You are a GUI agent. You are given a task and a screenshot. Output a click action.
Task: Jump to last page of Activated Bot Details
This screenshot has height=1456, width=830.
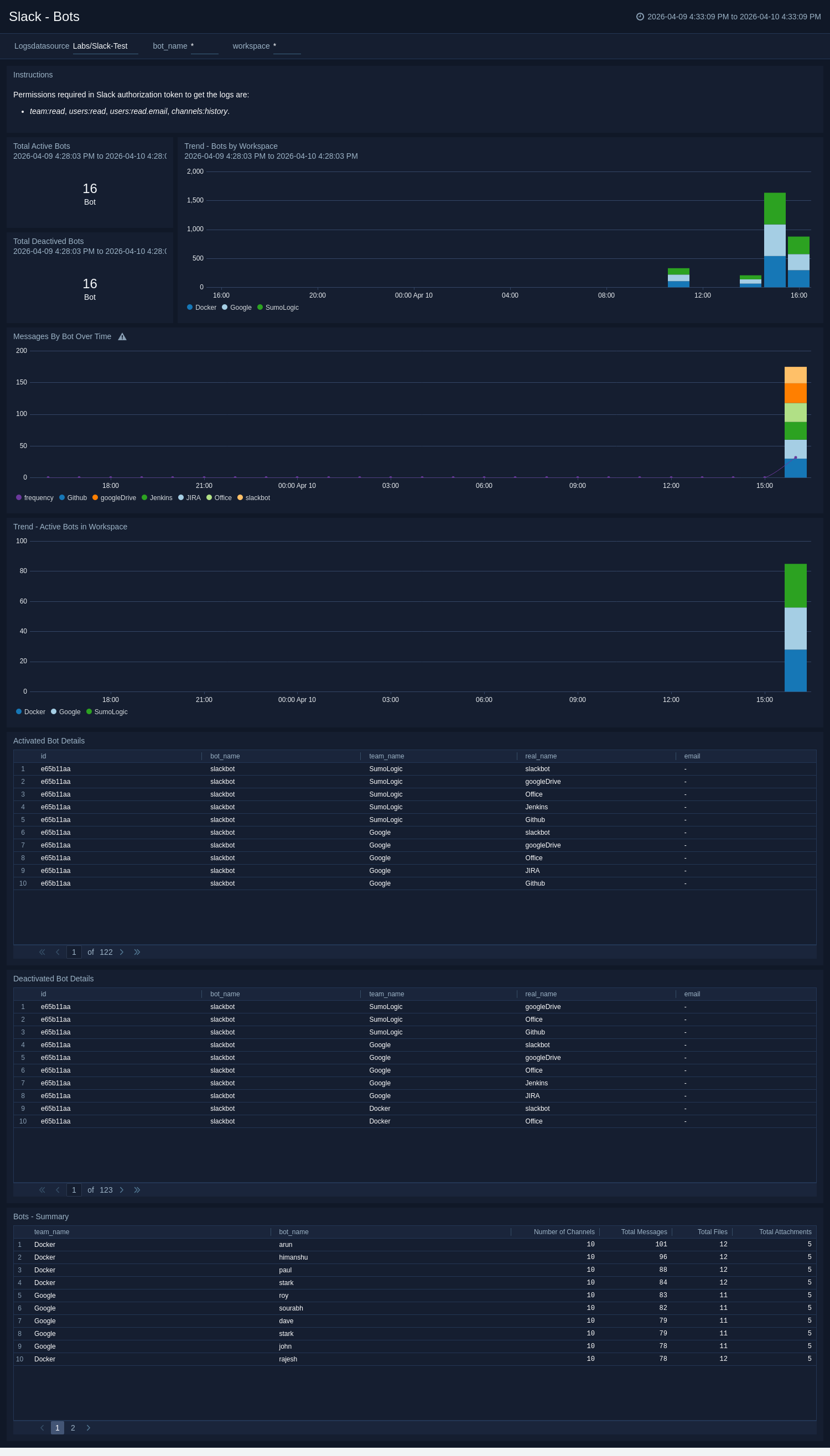137,951
